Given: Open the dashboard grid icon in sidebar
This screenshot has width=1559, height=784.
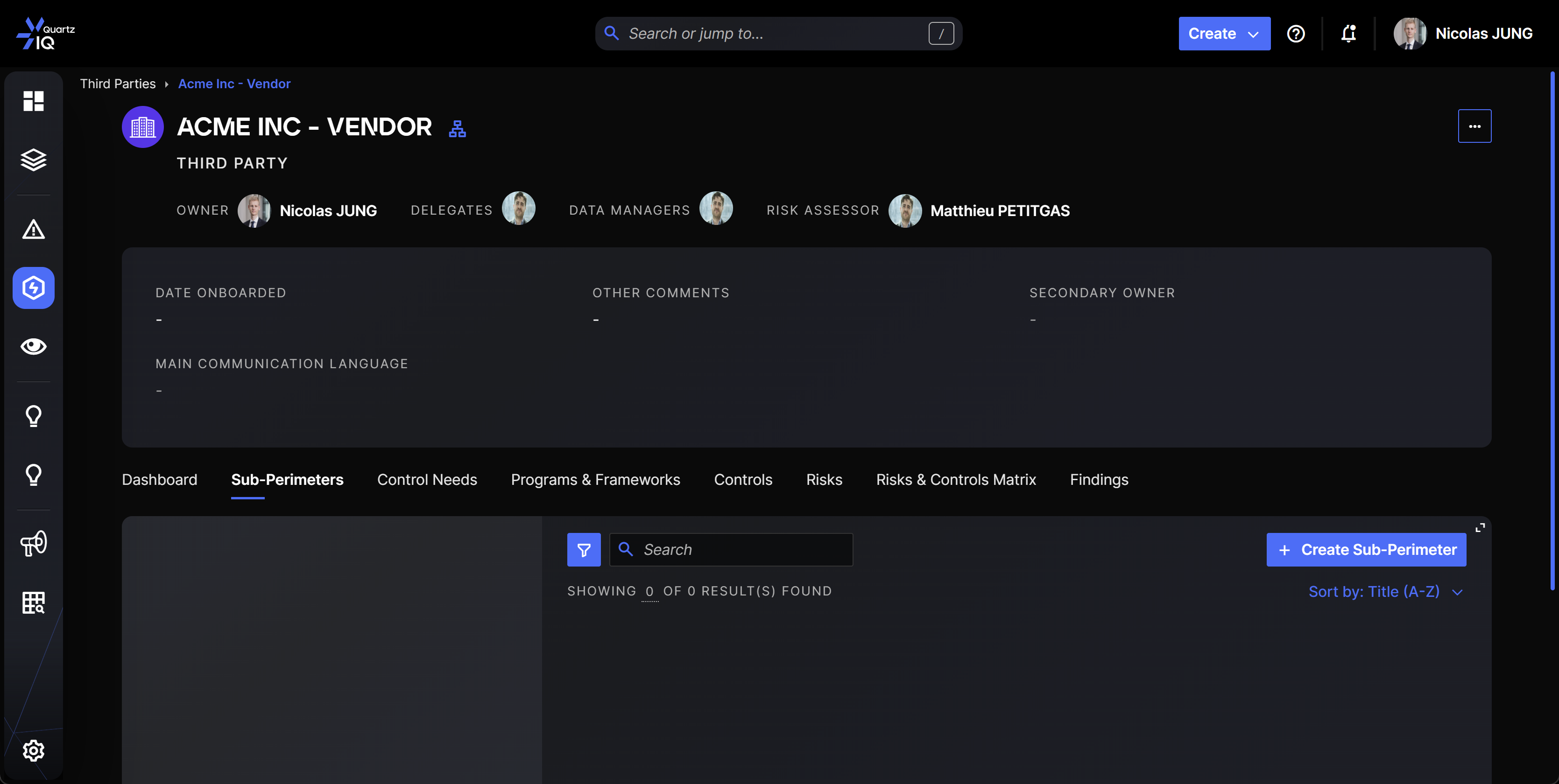Looking at the screenshot, I should point(33,101).
